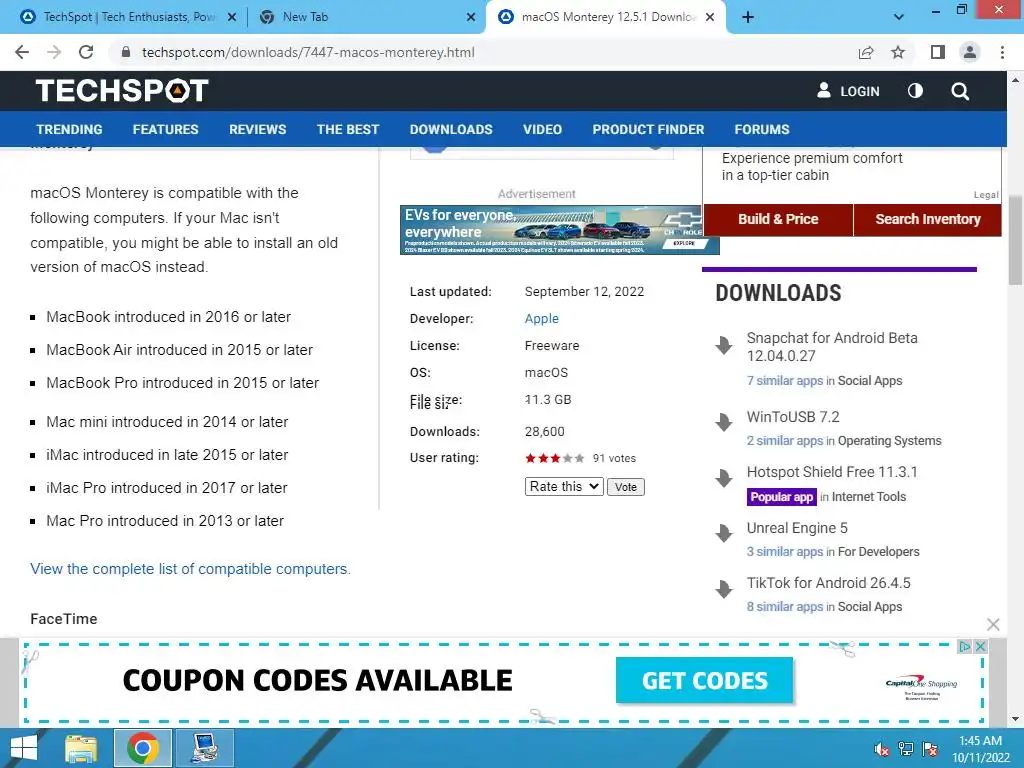Image resolution: width=1024 pixels, height=768 pixels.
Task: Open the FORUMS menu
Action: point(761,129)
